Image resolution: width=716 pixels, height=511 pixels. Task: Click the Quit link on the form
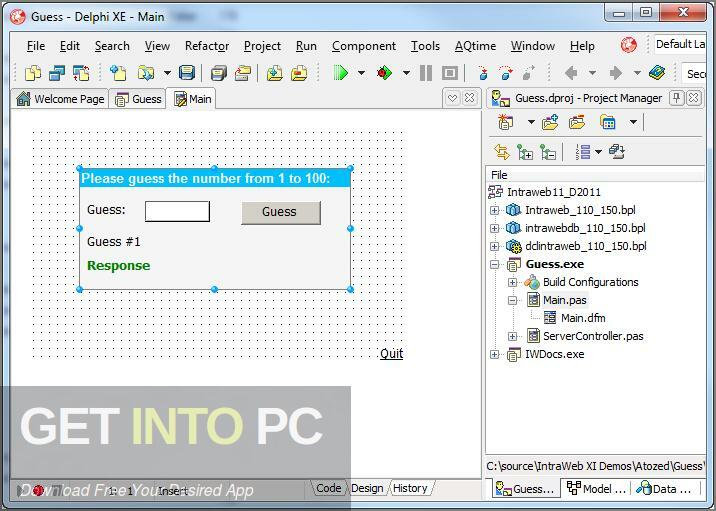pos(391,353)
